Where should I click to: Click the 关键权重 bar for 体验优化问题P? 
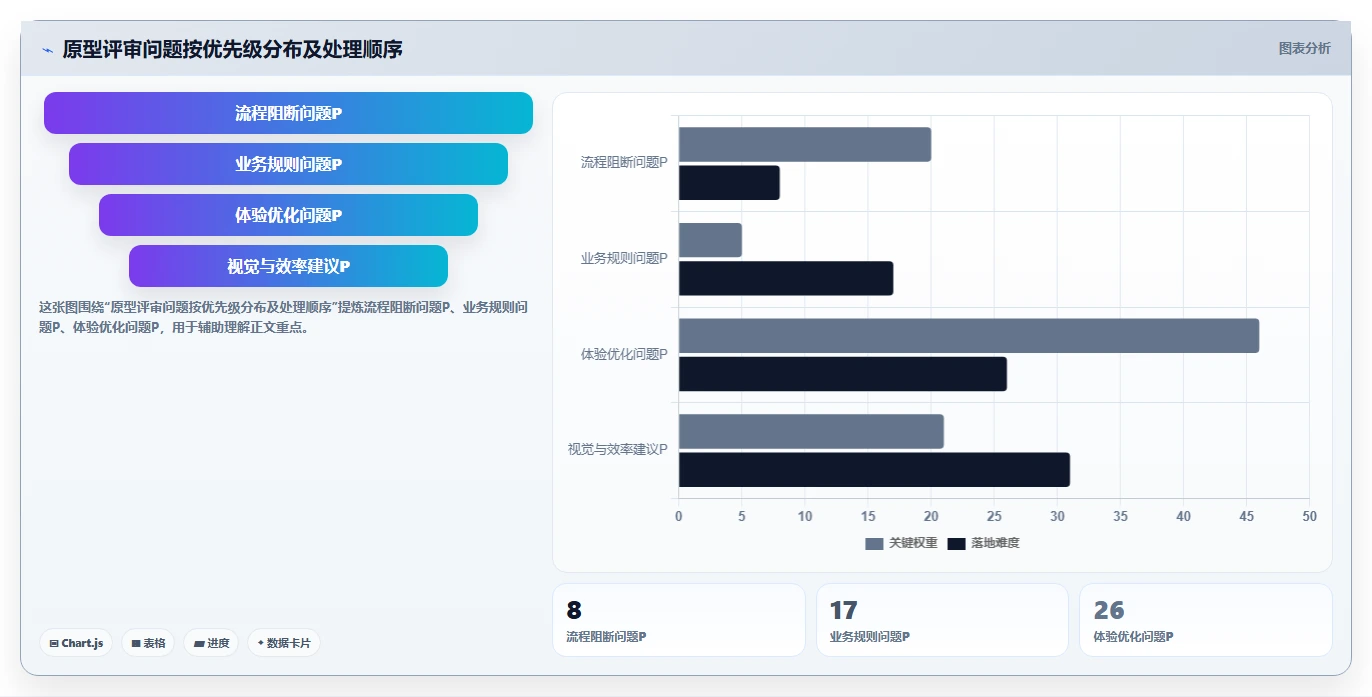pyautogui.click(x=969, y=336)
